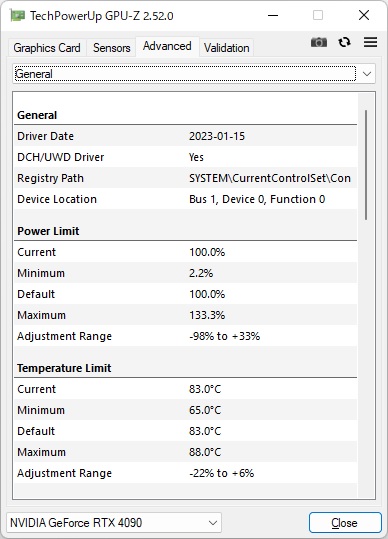The height and width of the screenshot is (539, 388).
Task: Select the Driver Date value 2023-01-15
Action: (217, 136)
